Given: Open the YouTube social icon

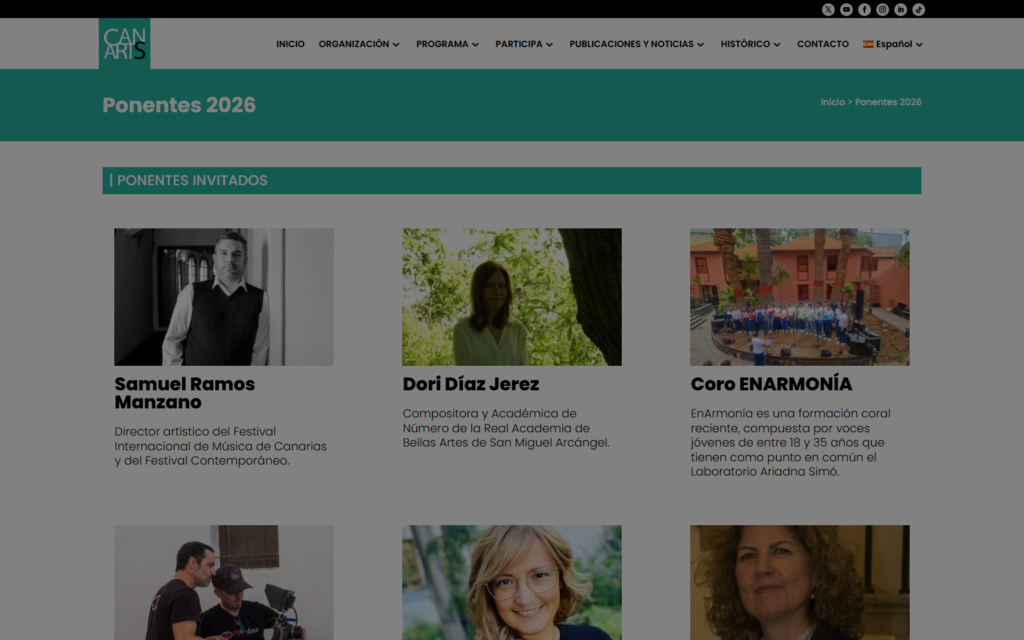Looking at the screenshot, I should point(846,9).
